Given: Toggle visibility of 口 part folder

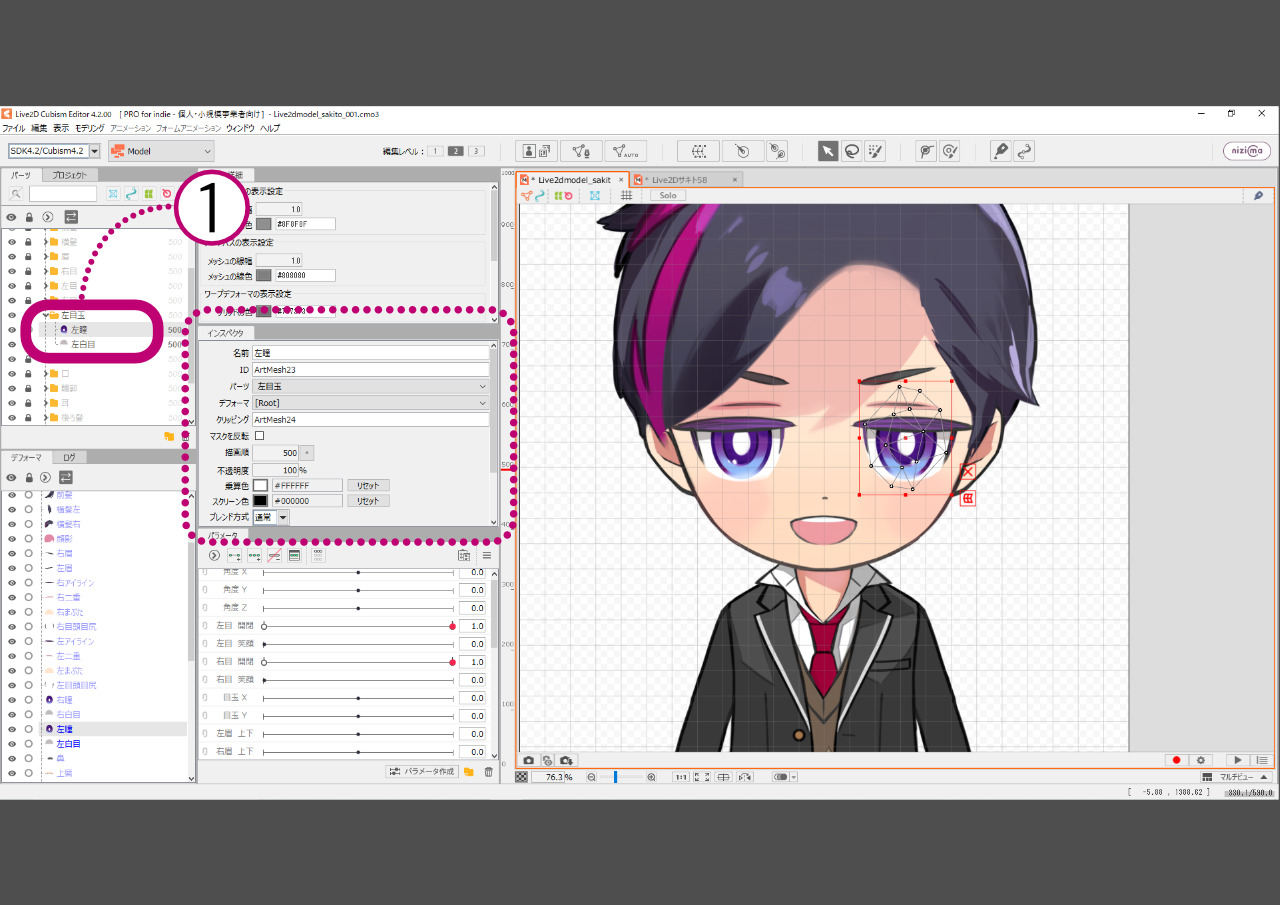Looking at the screenshot, I should (x=12, y=373).
